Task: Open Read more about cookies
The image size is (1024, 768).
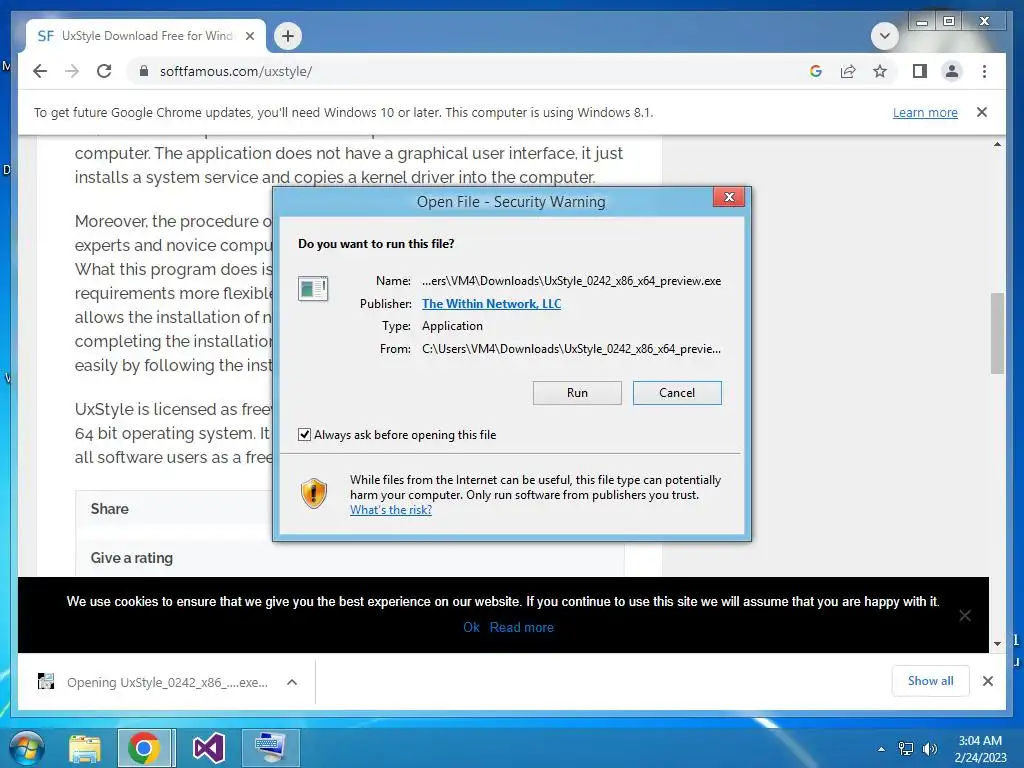Action: (522, 627)
